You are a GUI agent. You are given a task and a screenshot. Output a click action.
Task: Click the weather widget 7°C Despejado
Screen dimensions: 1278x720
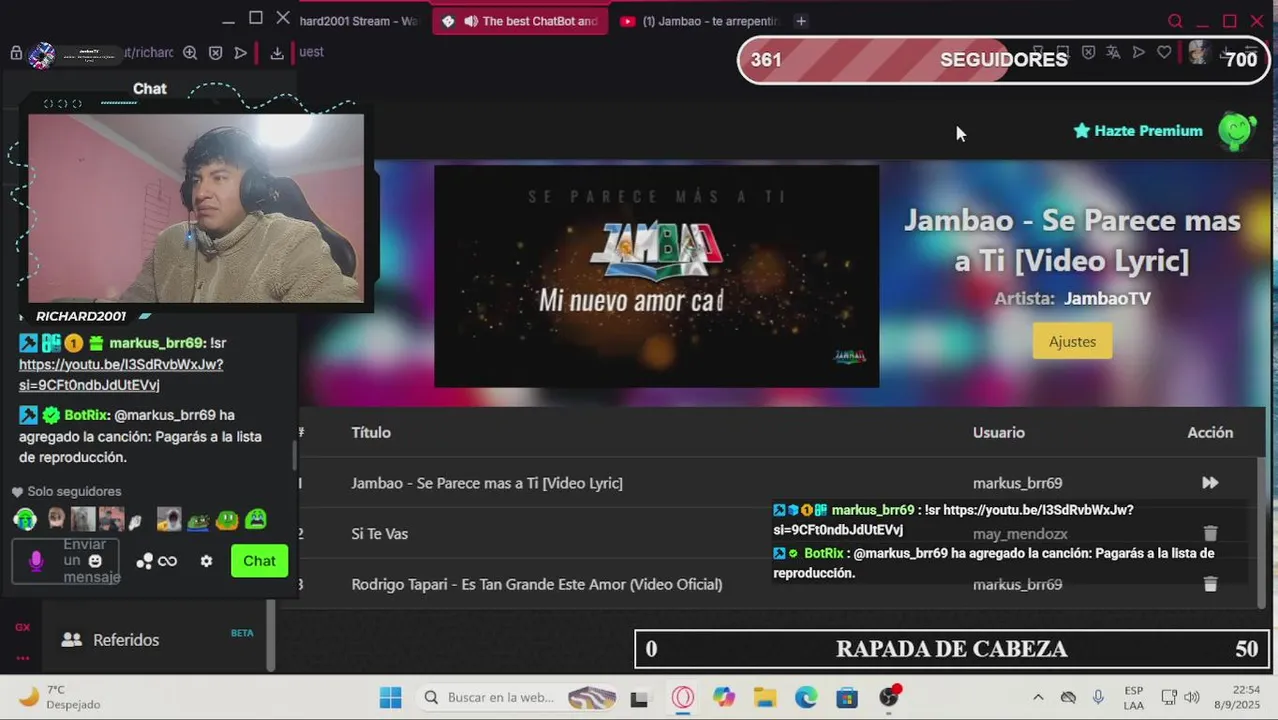coord(60,697)
